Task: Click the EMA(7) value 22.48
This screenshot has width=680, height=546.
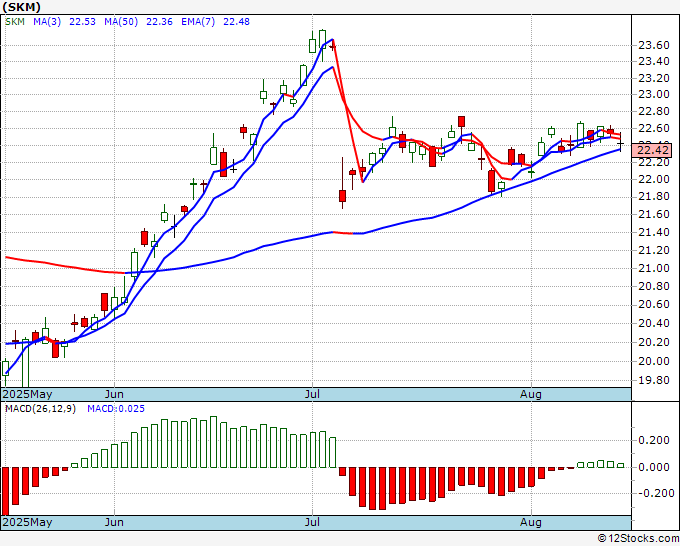Action: [x=236, y=22]
